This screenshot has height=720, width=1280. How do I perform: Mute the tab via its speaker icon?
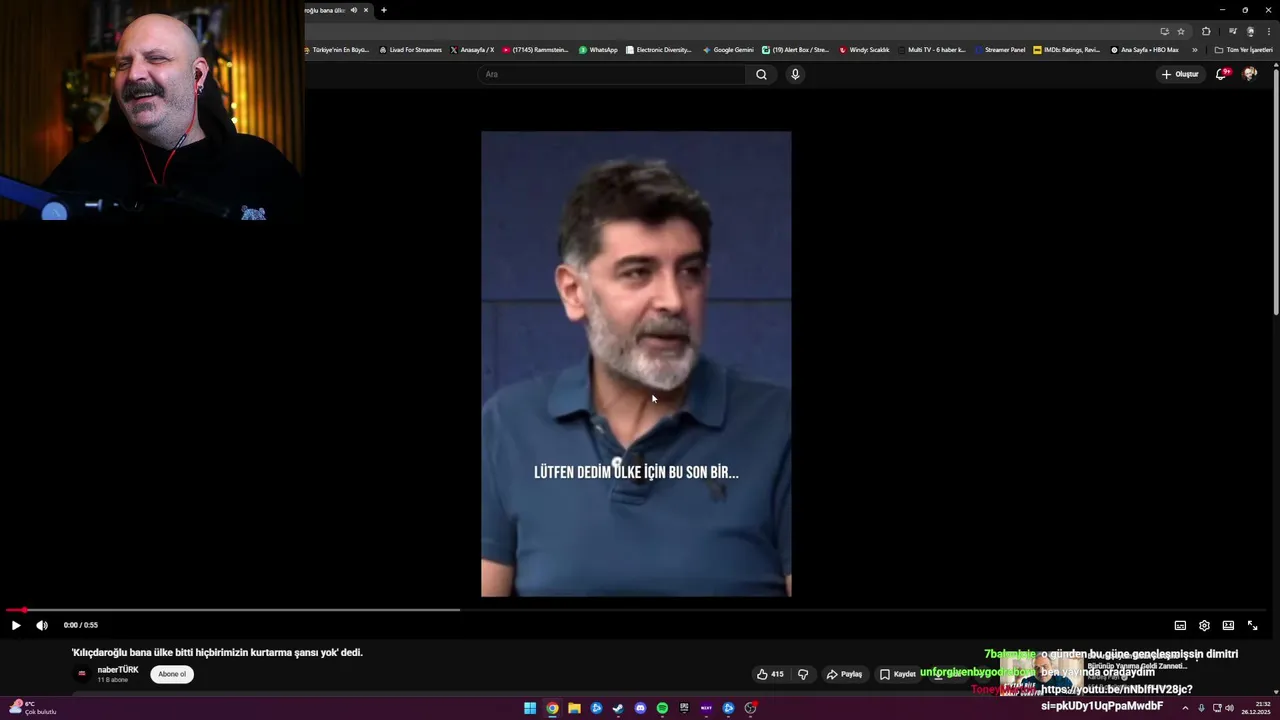point(353,10)
